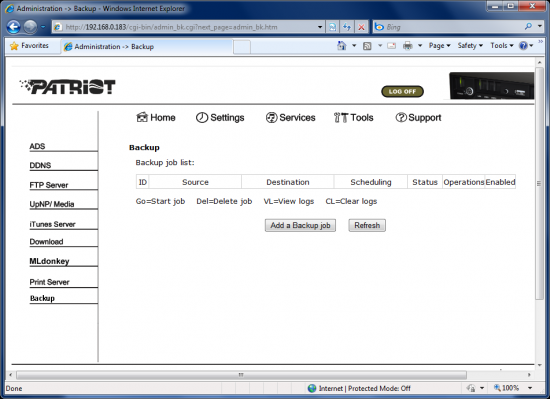This screenshot has height=399, width=550.
Task: Click the Home page icon in command bar
Action: [342, 46]
